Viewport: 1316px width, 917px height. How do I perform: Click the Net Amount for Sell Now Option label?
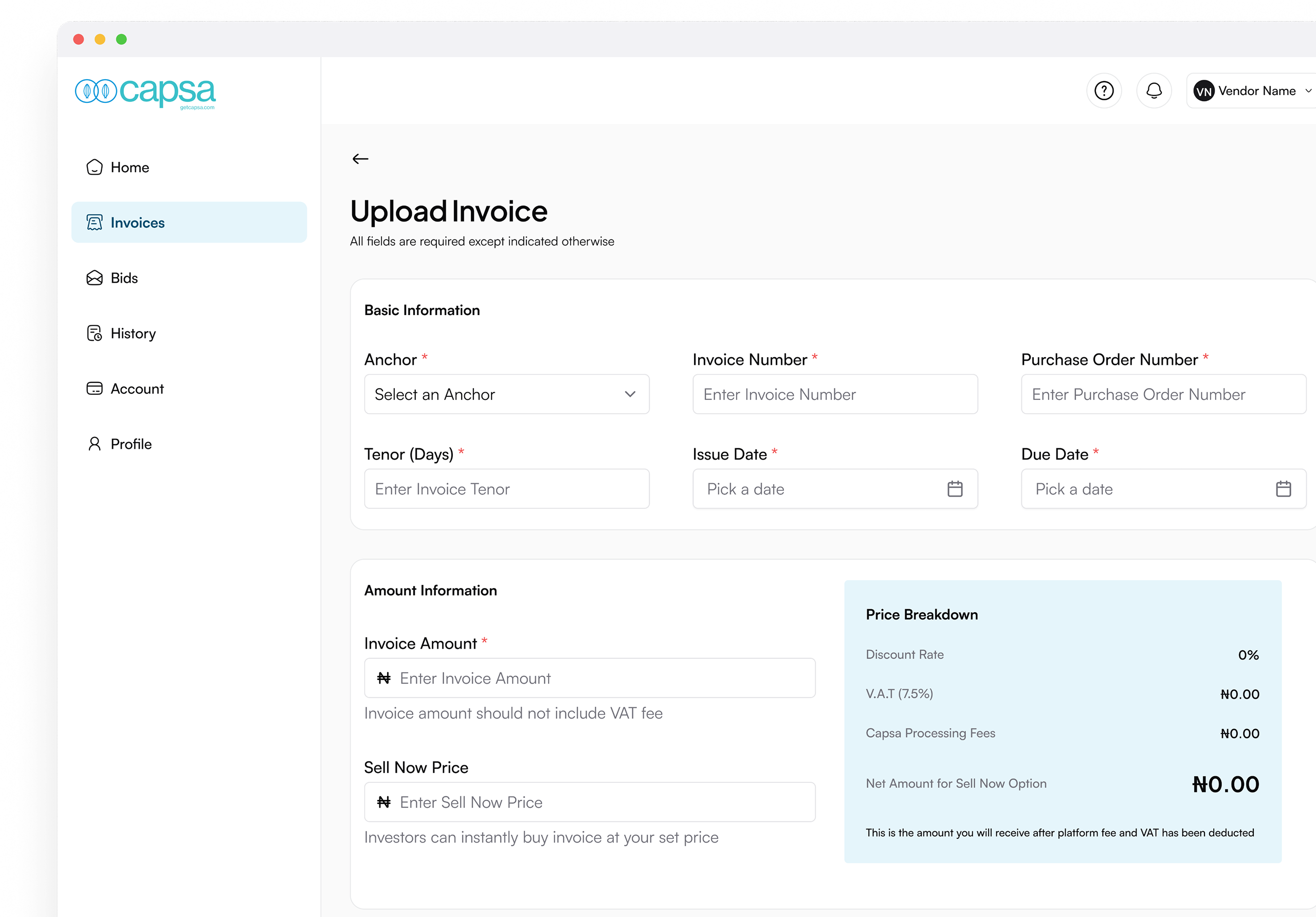pyautogui.click(x=956, y=783)
